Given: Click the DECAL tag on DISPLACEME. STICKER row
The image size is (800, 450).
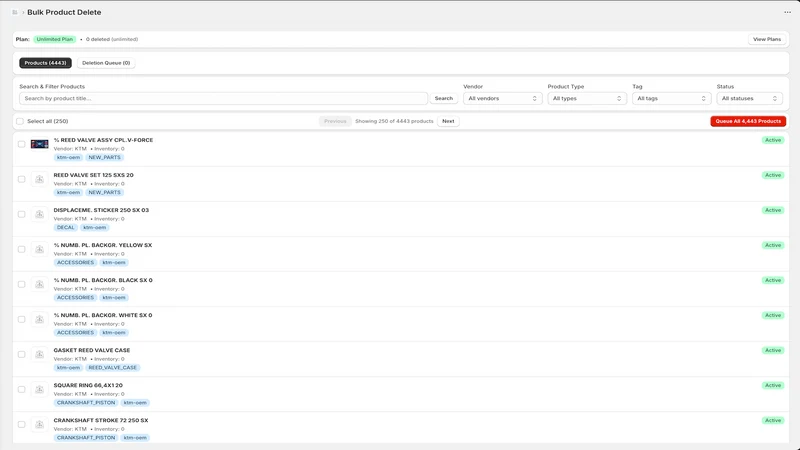Looking at the screenshot, I should [x=65, y=228].
